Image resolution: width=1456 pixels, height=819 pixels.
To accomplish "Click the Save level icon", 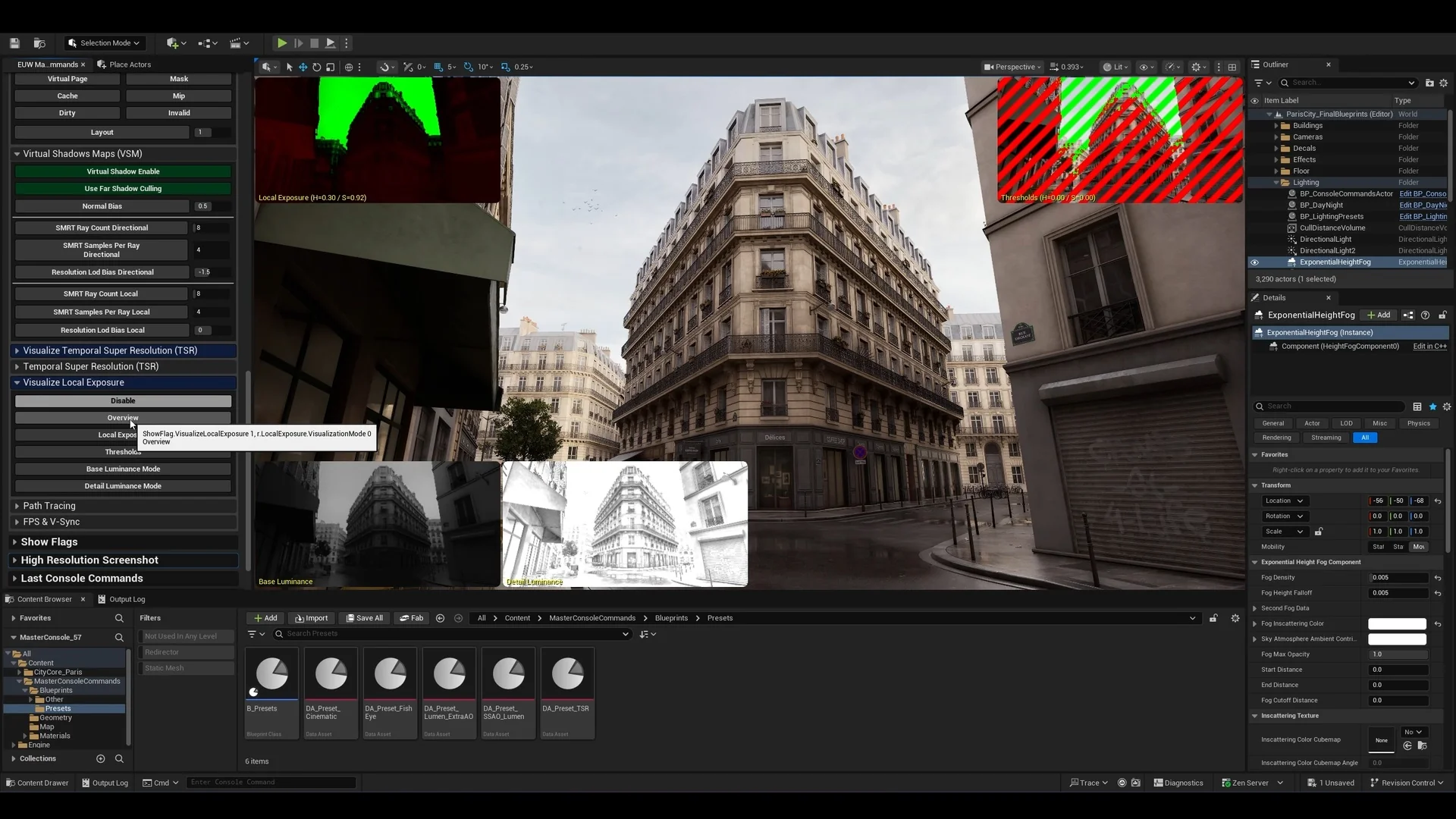I will pos(14,43).
